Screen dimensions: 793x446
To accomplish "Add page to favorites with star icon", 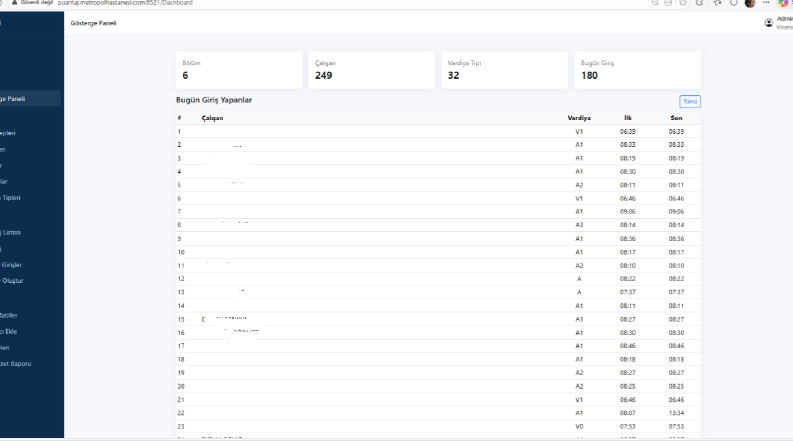I will click(x=683, y=3).
